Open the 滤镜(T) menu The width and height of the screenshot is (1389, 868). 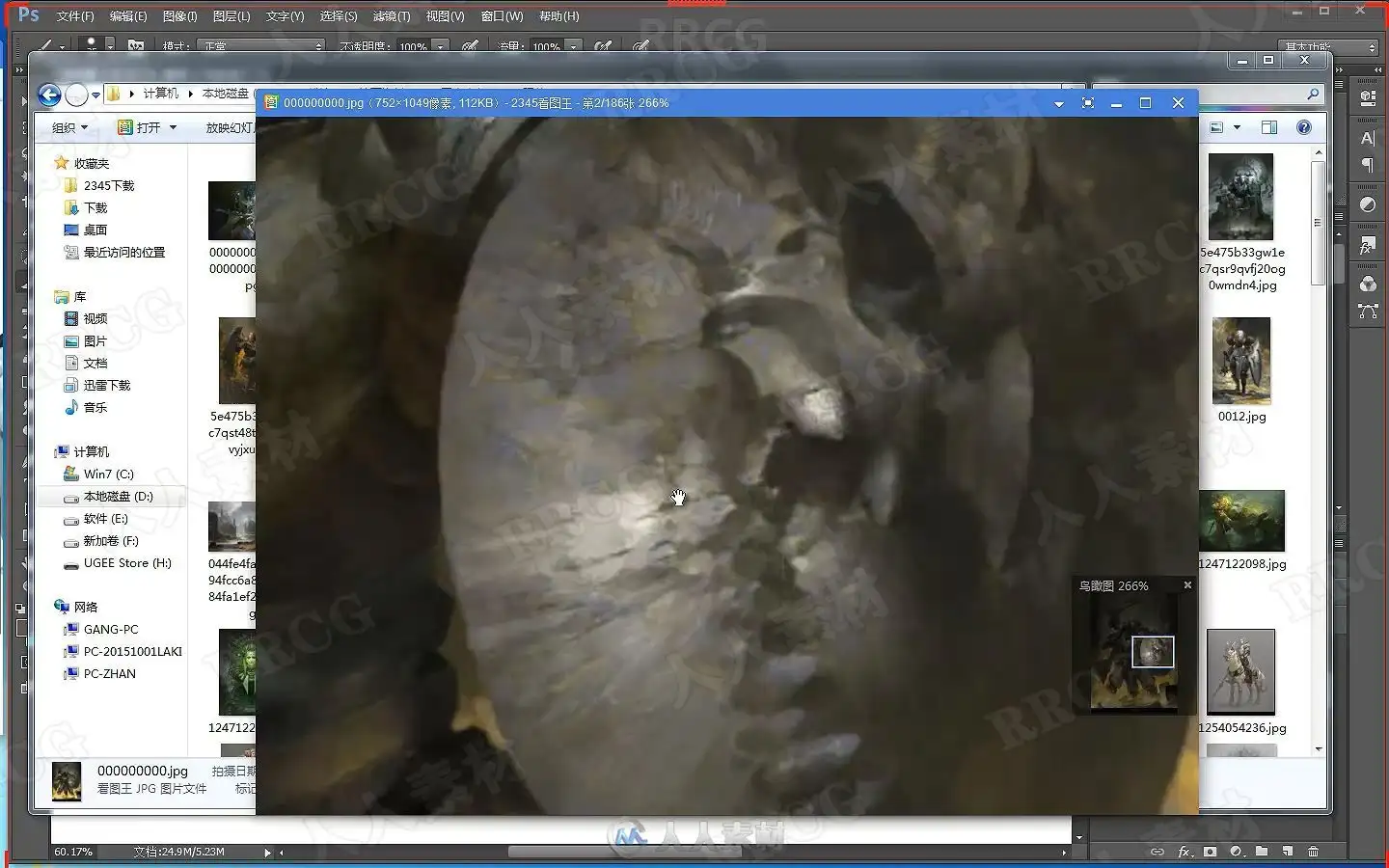pos(392,16)
